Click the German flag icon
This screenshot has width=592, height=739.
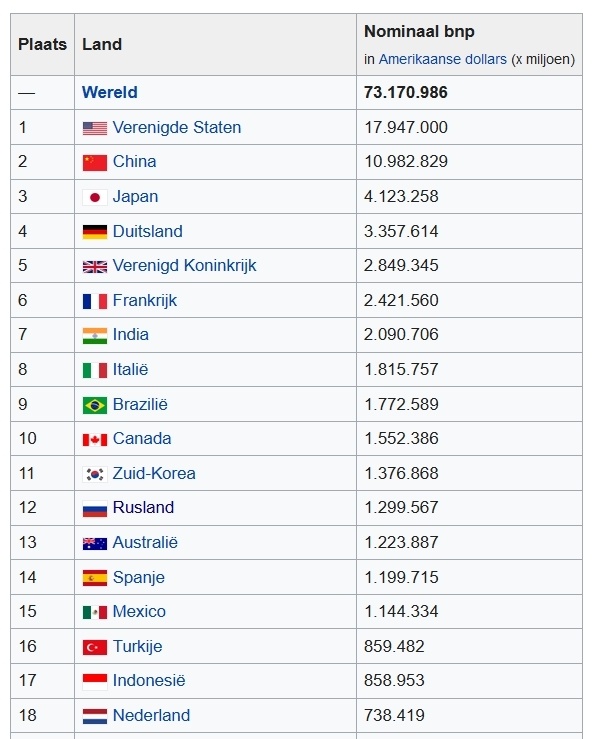95,232
